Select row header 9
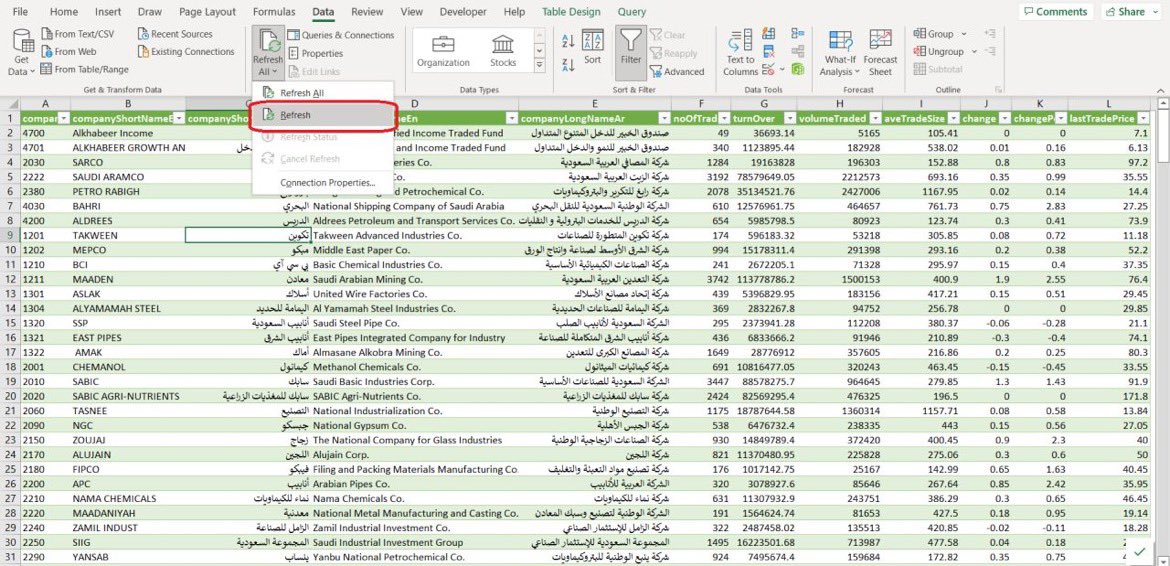Image resolution: width=1170 pixels, height=566 pixels. [x=10, y=236]
